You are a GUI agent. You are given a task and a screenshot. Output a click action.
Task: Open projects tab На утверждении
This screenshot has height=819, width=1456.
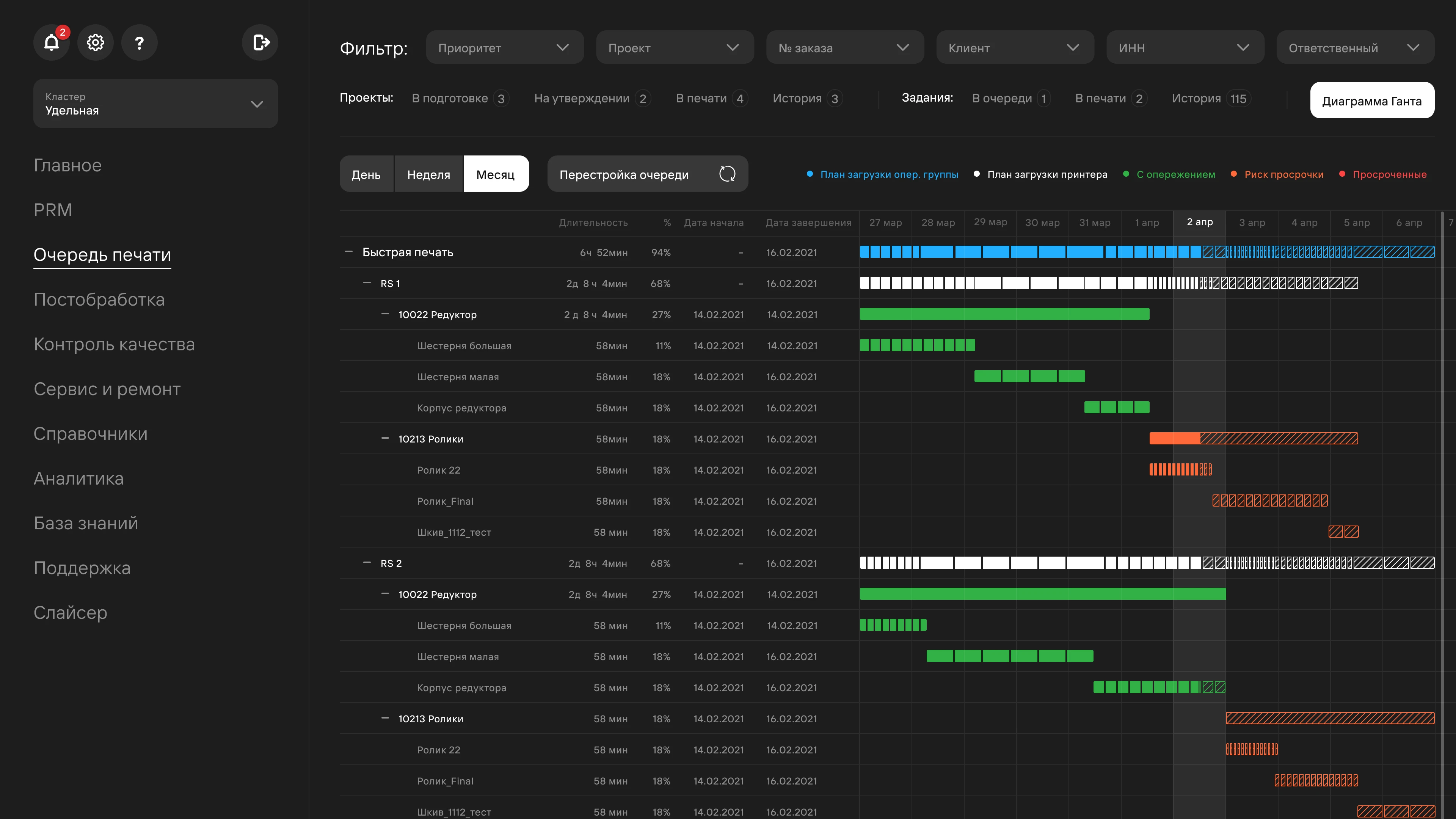(x=592, y=98)
